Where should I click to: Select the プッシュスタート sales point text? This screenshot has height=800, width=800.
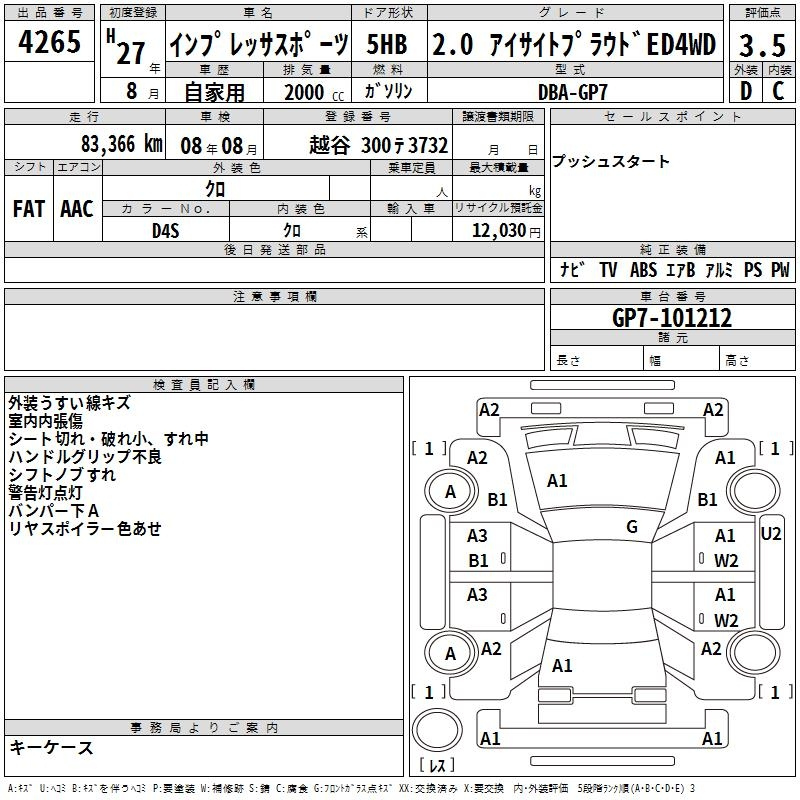[x=611, y=162]
